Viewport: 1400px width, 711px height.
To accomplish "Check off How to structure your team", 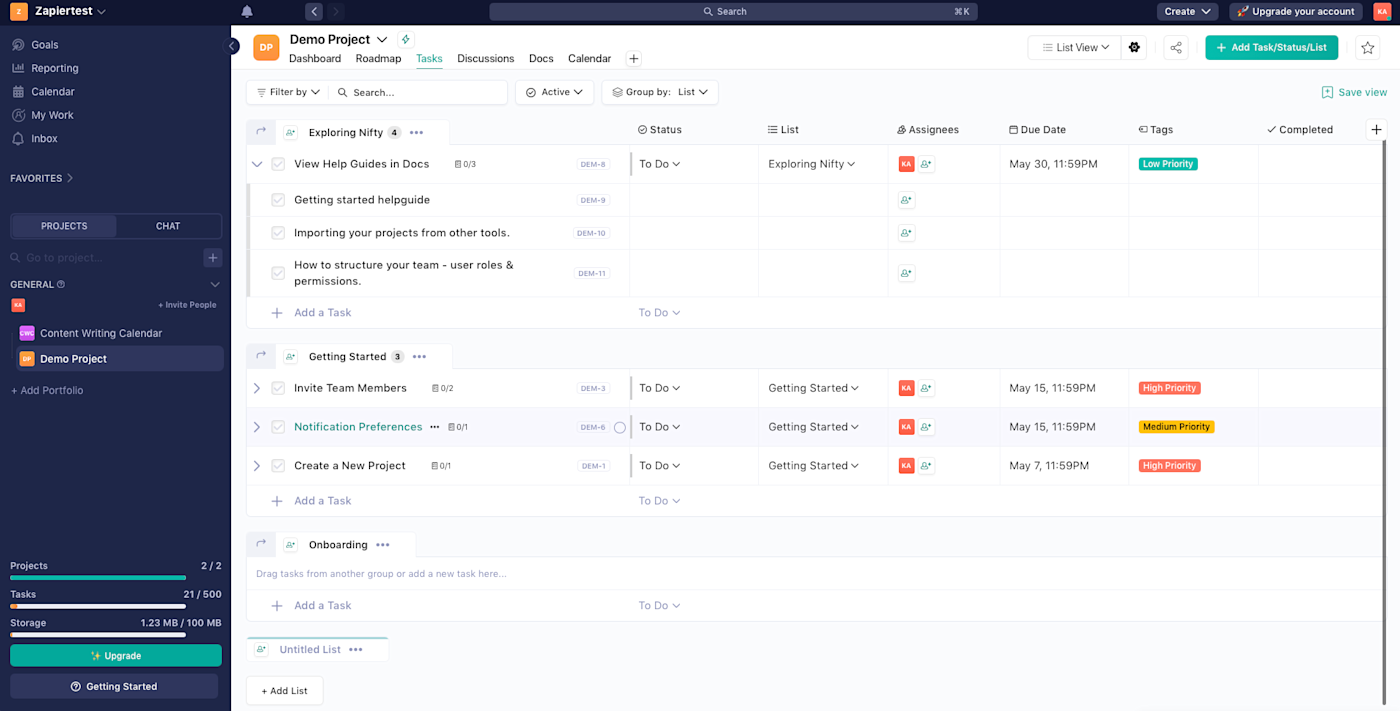I will click(278, 273).
